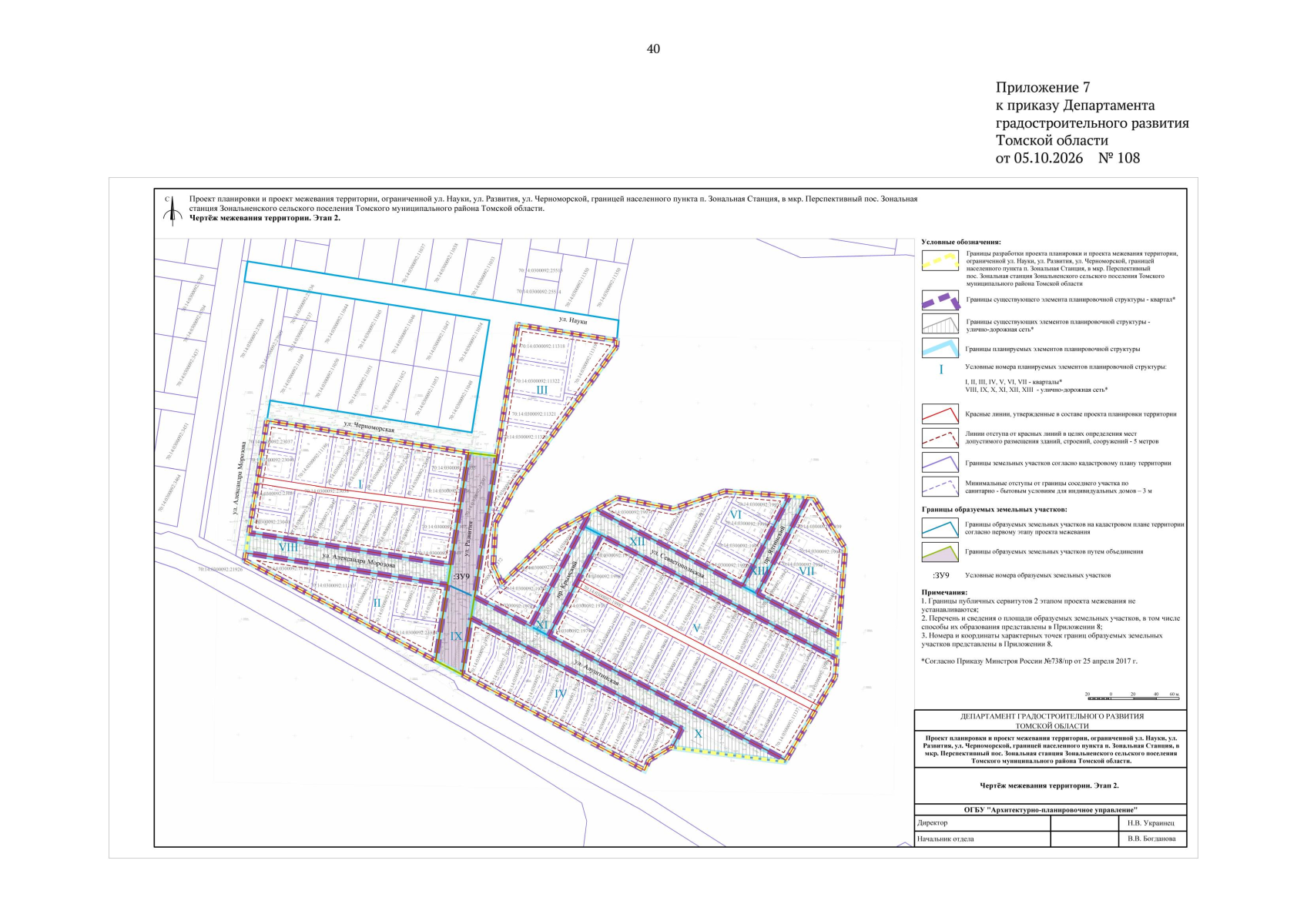
Task: Click the 'Приложение 7' heading
Action: (1043, 87)
